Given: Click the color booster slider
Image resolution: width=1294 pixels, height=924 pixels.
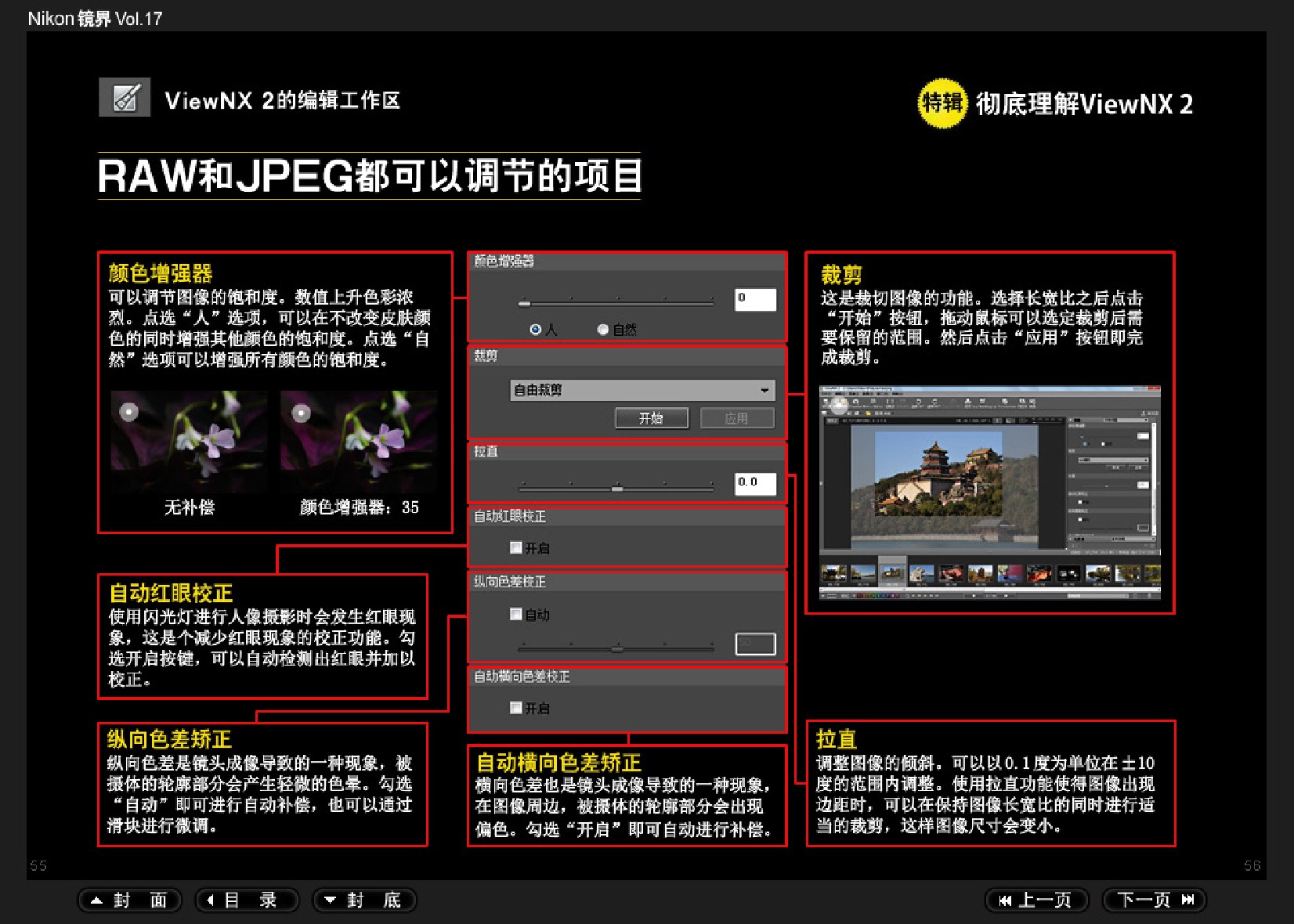Looking at the screenshot, I should tap(616, 302).
